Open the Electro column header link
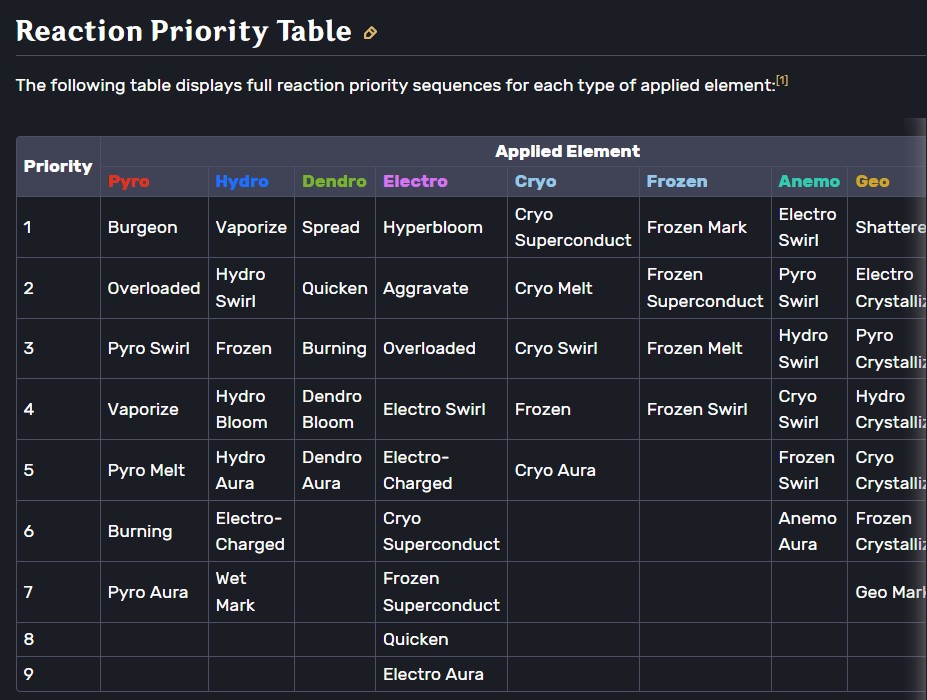The height and width of the screenshot is (700, 927). [x=415, y=181]
